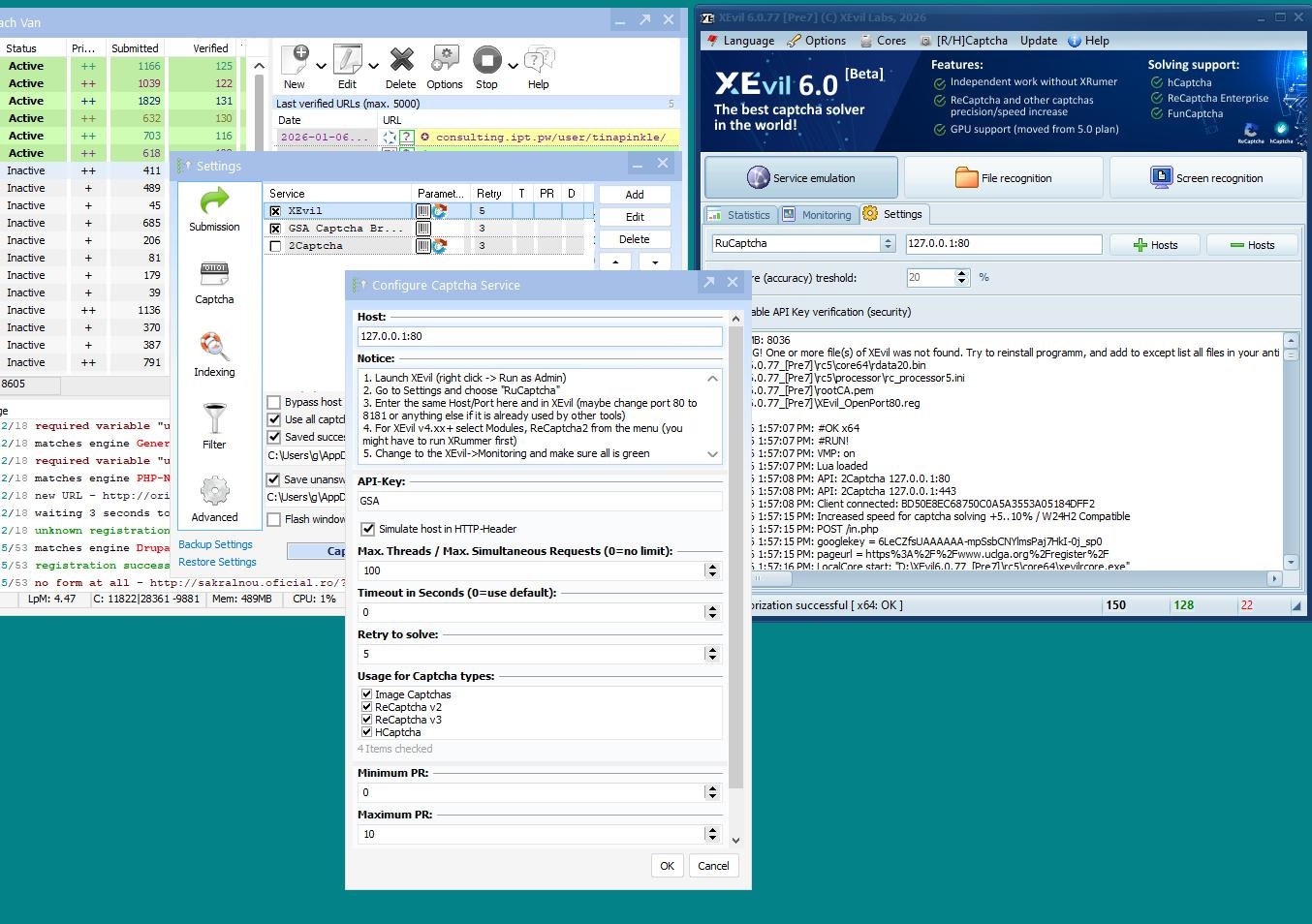Screen dimensions: 1312x924
Task: Open the Options gear toolbar icon
Action: click(445, 61)
